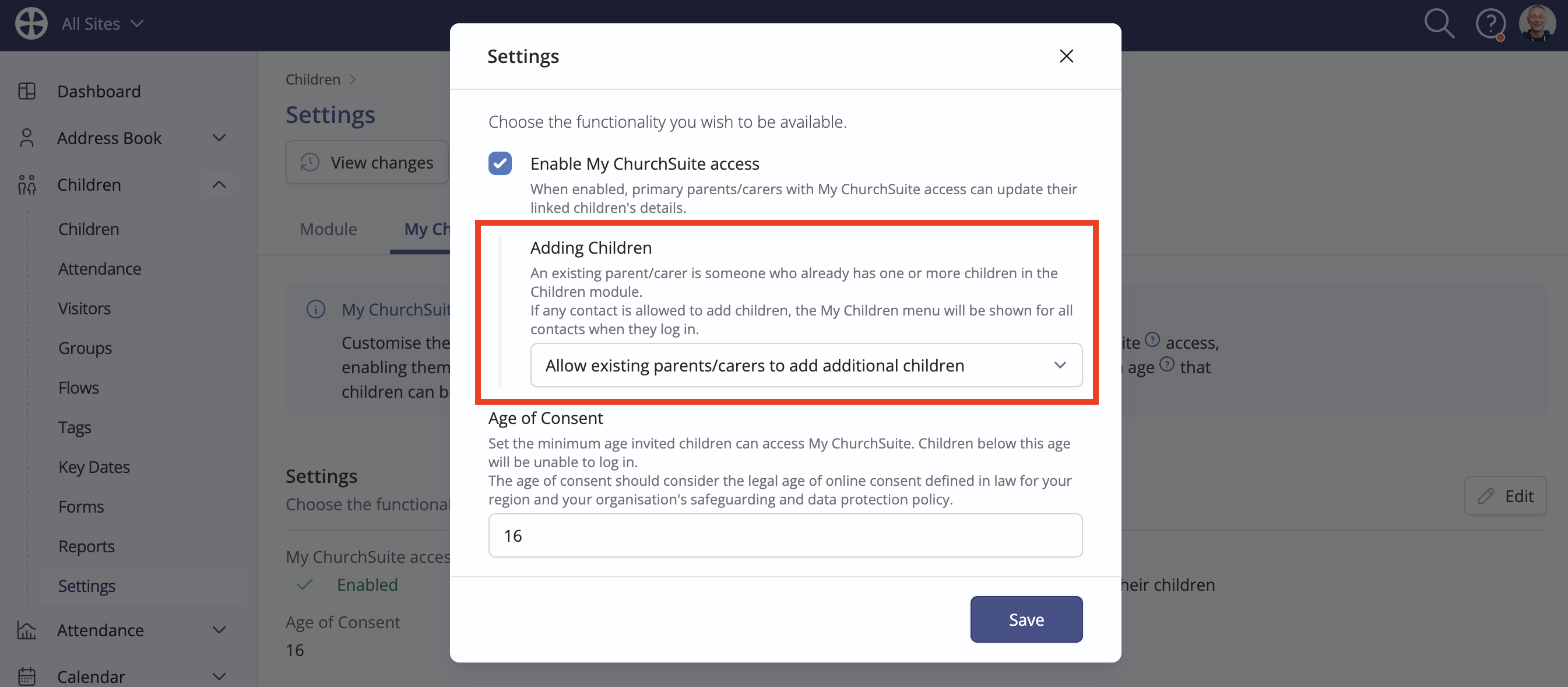Click the Calendar icon in sidebar

click(27, 676)
